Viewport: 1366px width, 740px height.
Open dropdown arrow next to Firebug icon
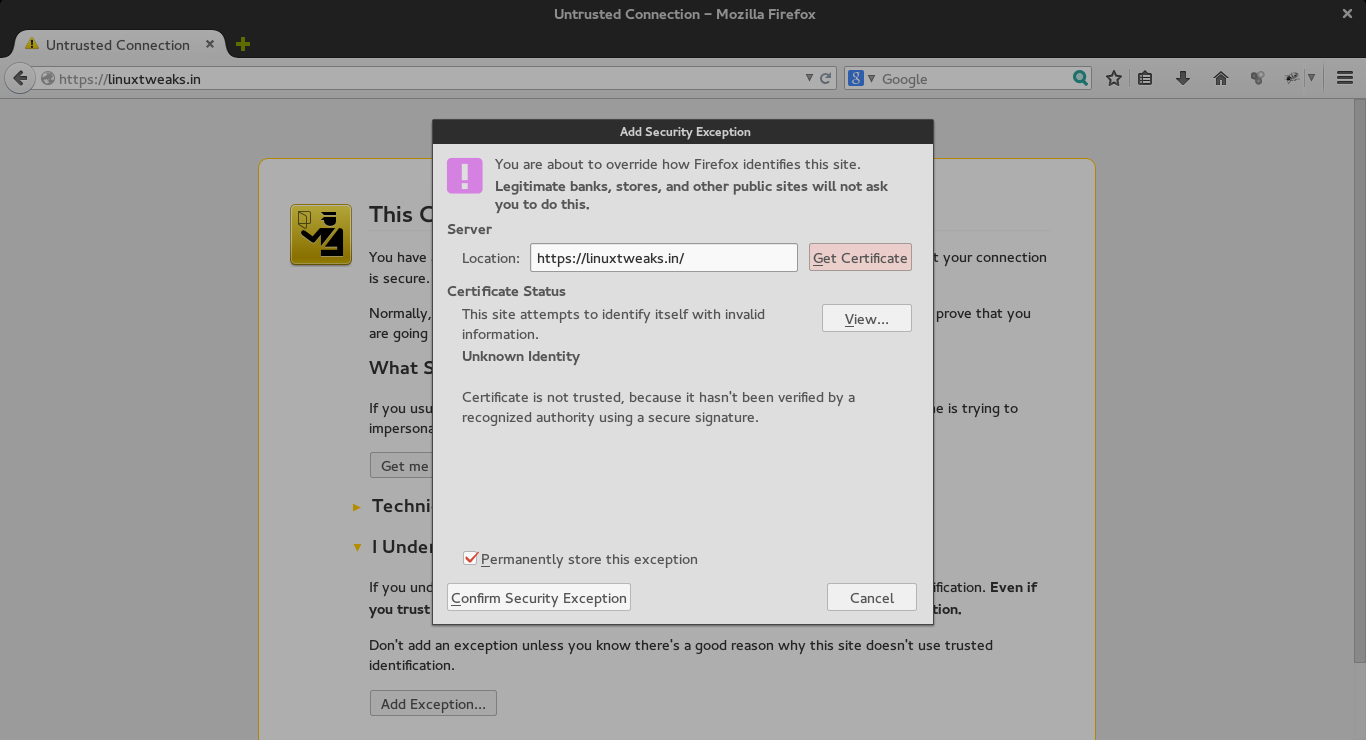pos(1311,78)
